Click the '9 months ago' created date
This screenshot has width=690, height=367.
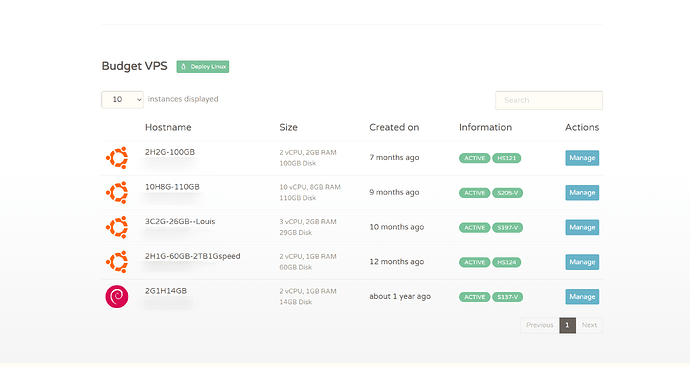pyautogui.click(x=394, y=192)
